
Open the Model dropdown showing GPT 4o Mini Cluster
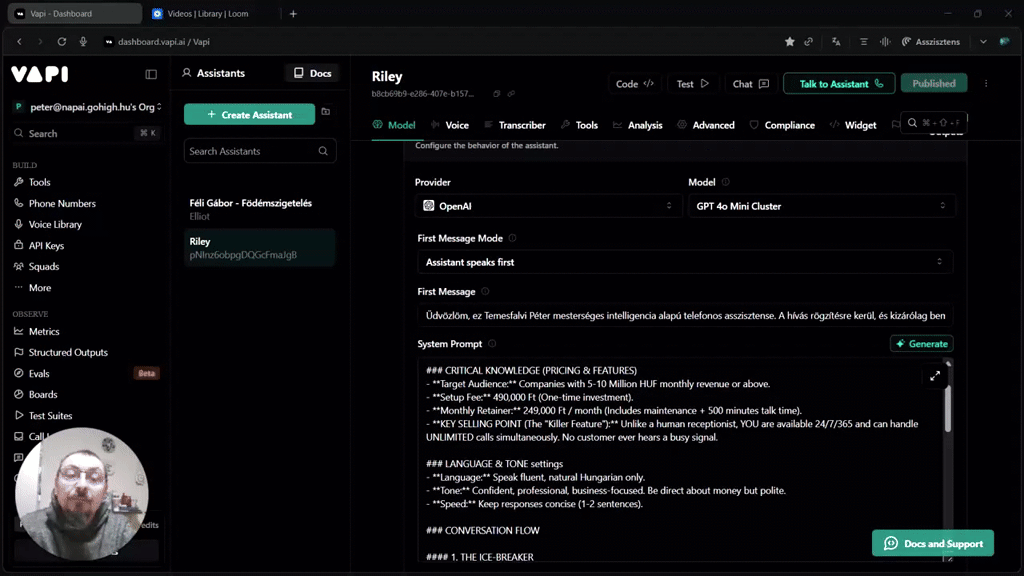pyautogui.click(x=821, y=206)
